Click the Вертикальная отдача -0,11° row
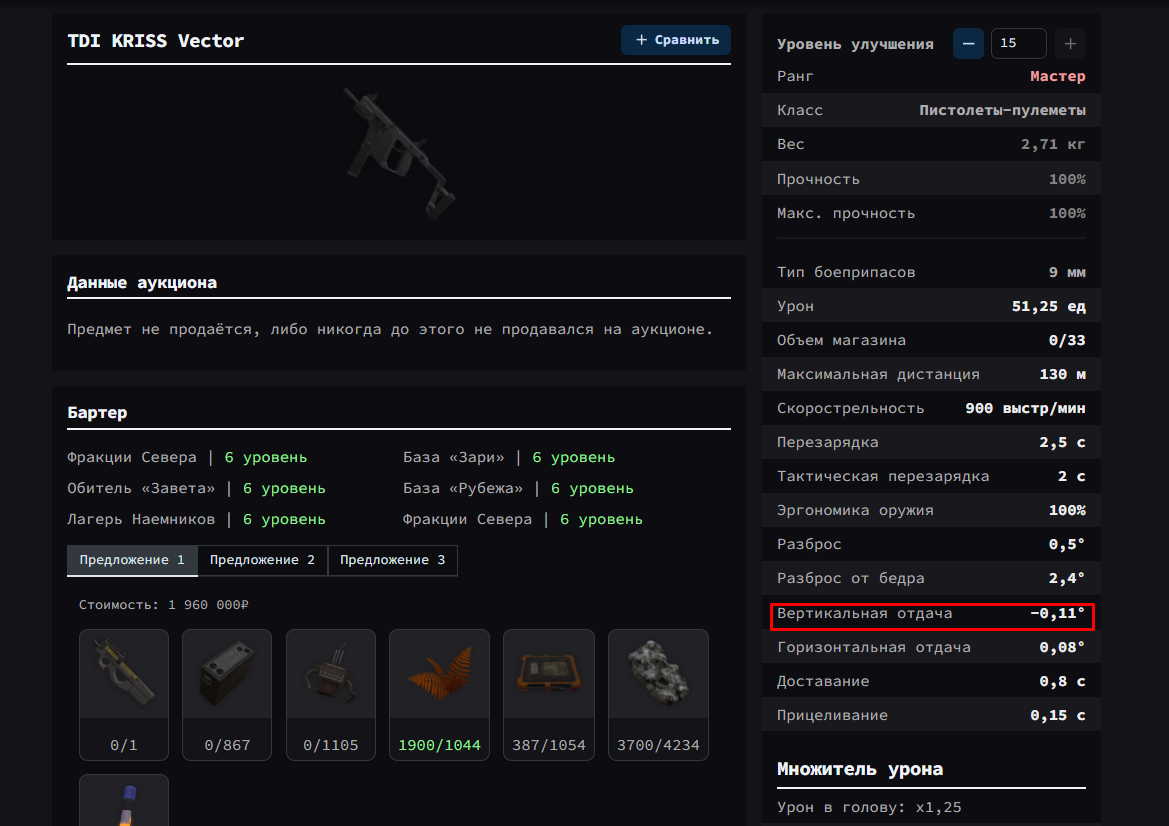Screen dimensions: 1169x826 point(931,614)
